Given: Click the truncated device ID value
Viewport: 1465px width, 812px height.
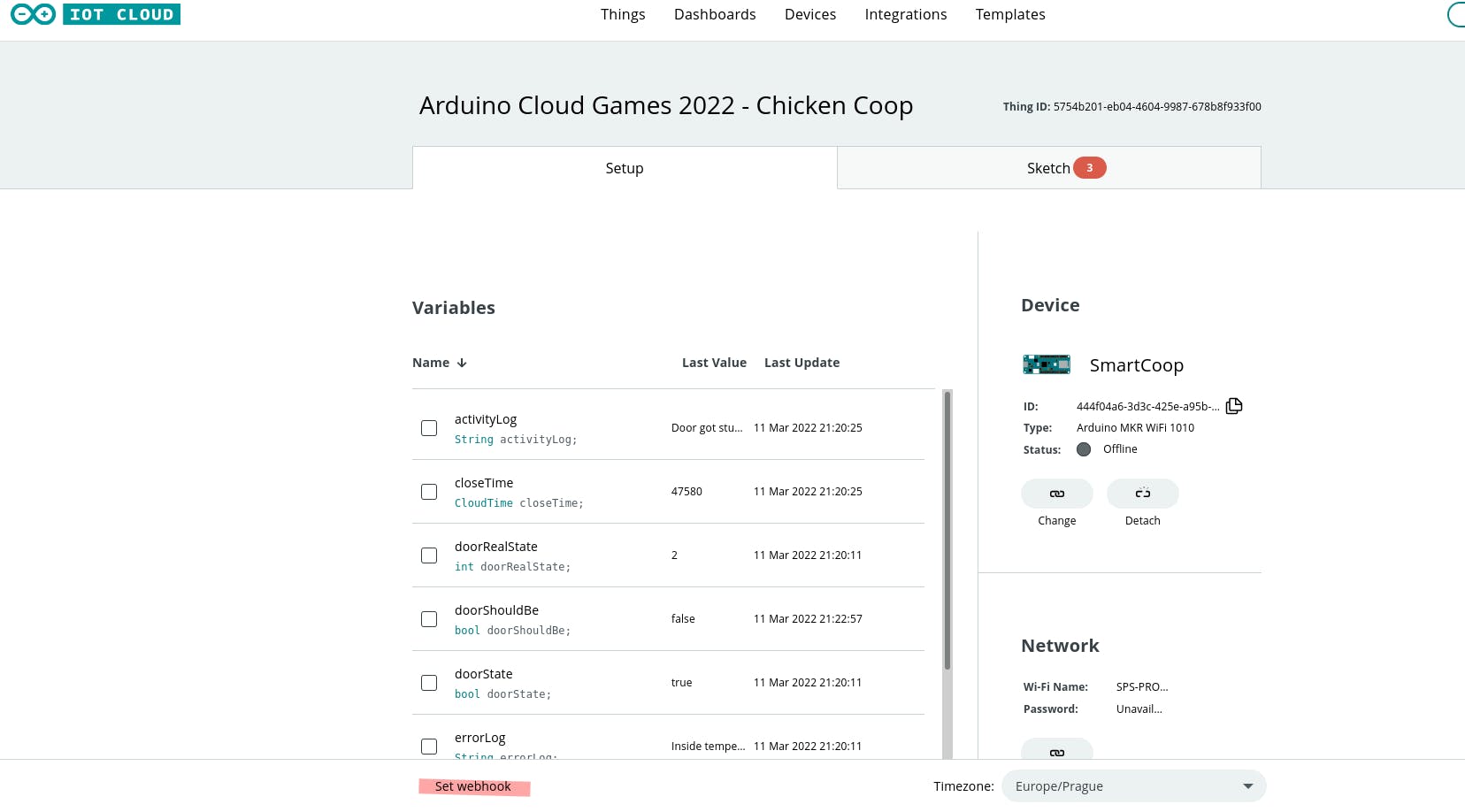Looking at the screenshot, I should click(x=1147, y=407).
